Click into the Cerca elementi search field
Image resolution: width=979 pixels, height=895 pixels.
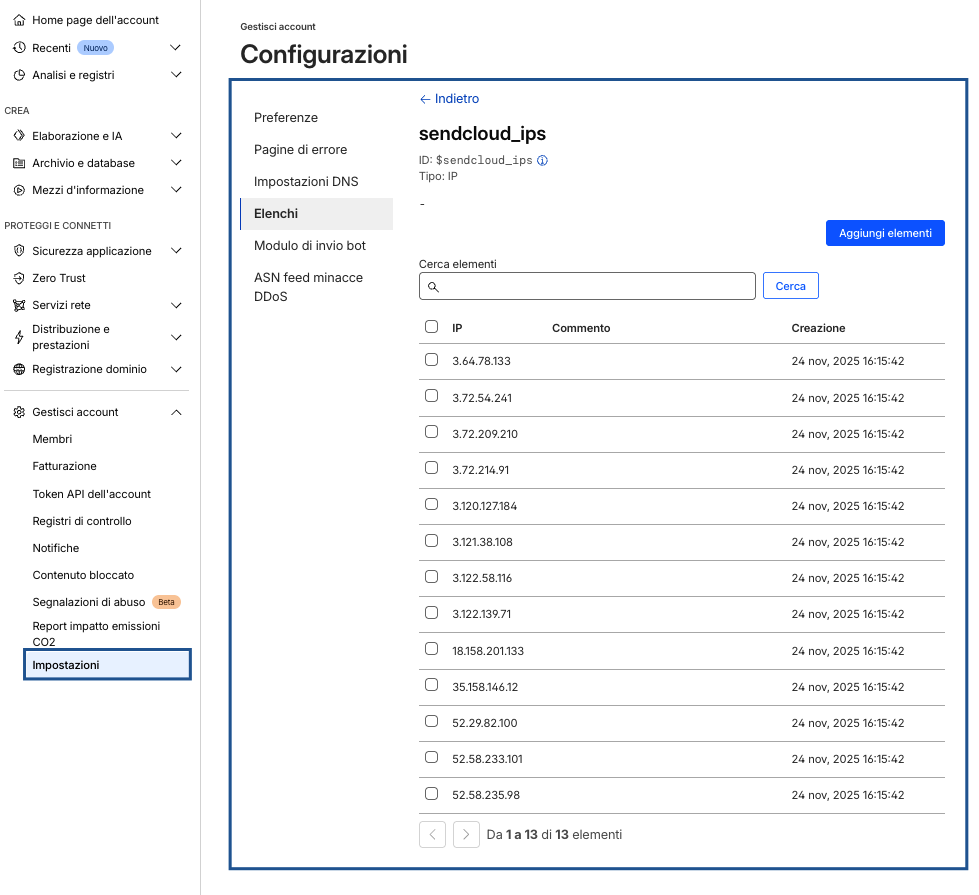click(587, 286)
